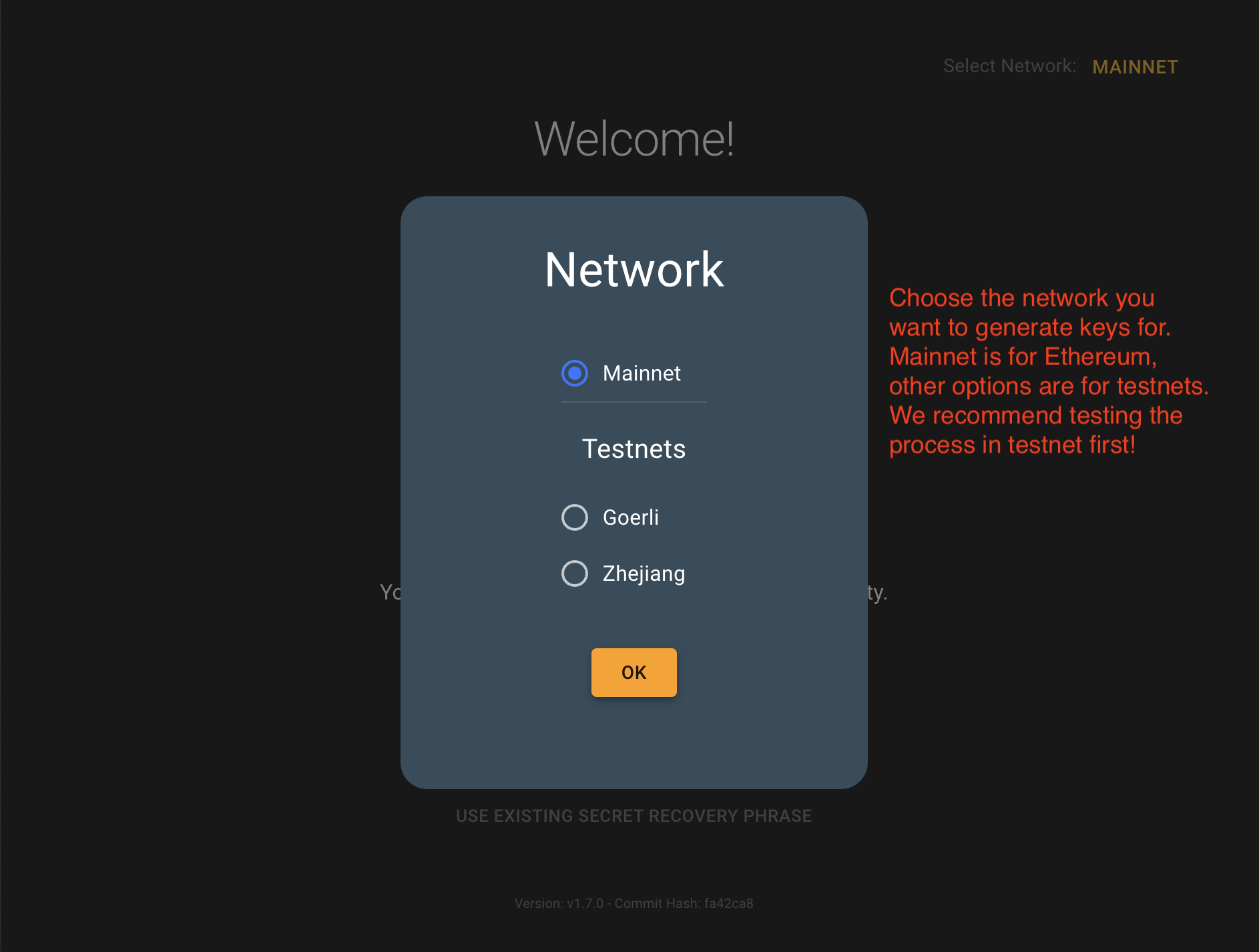Image resolution: width=1259 pixels, height=952 pixels.
Task: Select the Zhejiang testnet radio button
Action: coord(574,573)
